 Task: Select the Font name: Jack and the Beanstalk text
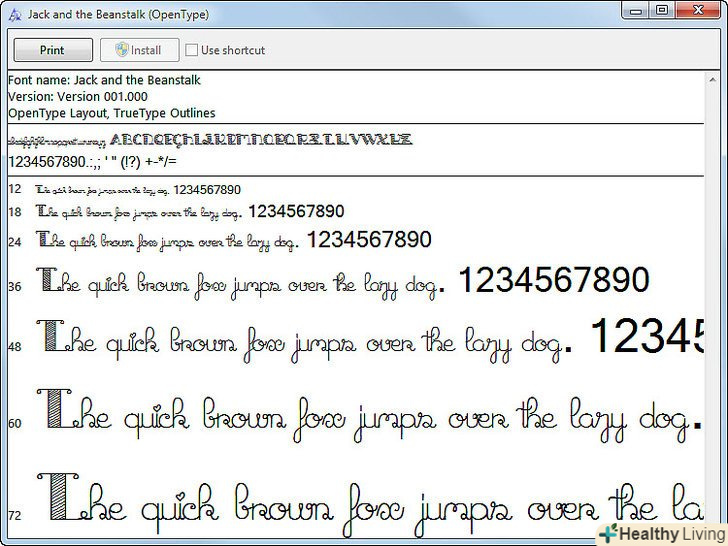[104, 80]
